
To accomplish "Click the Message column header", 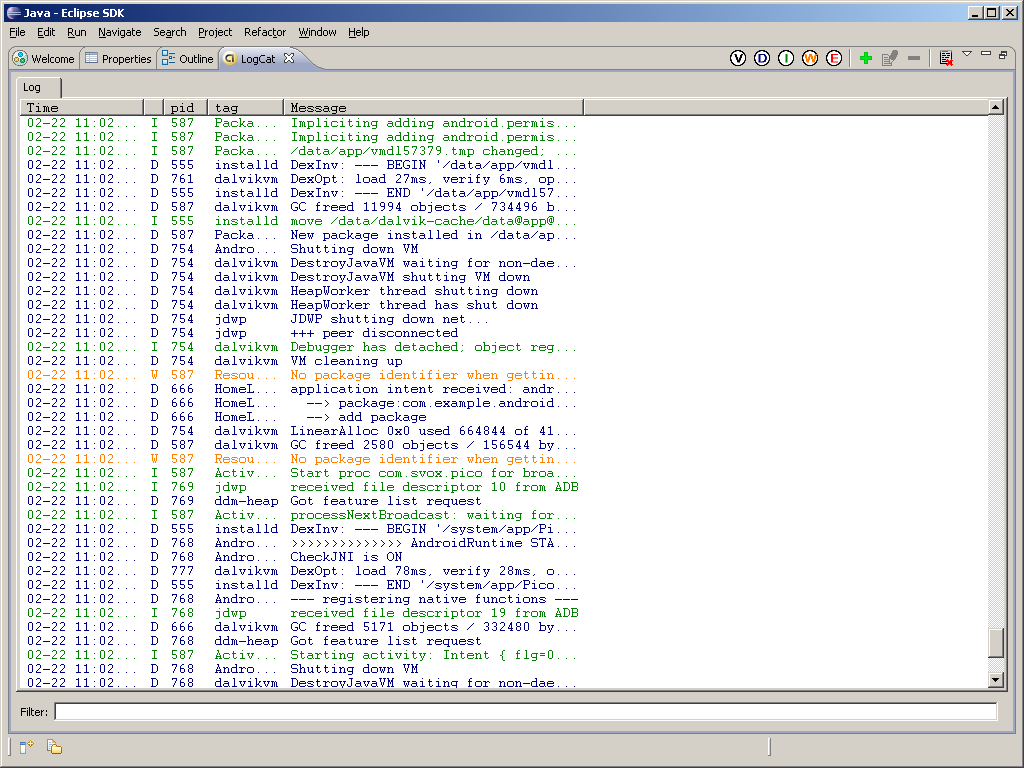I will coord(434,107).
